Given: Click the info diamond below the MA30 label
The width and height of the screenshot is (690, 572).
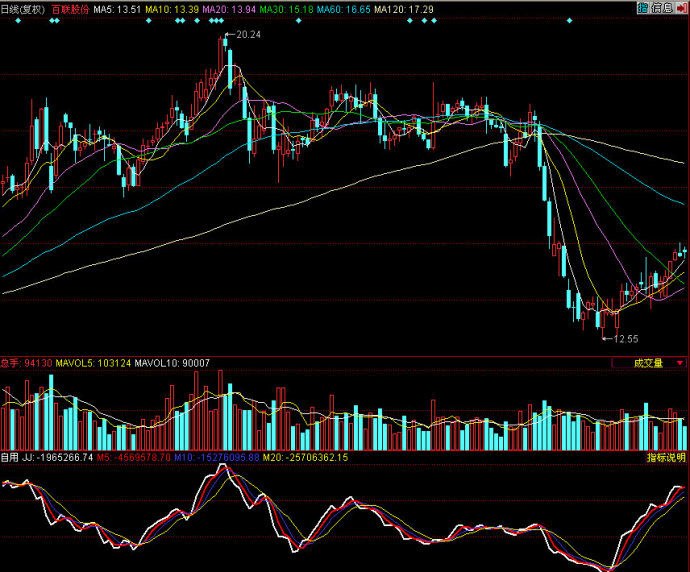Looking at the screenshot, I should (299, 21).
